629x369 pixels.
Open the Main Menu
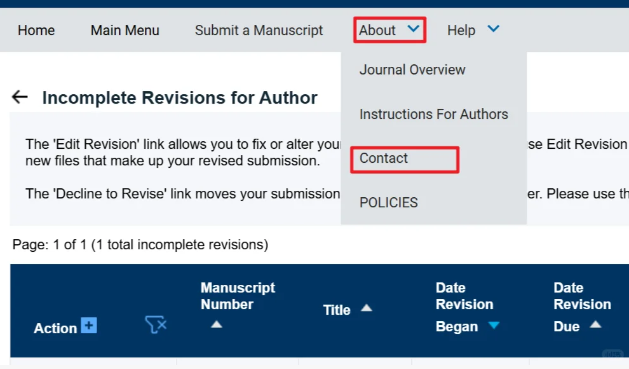point(125,30)
